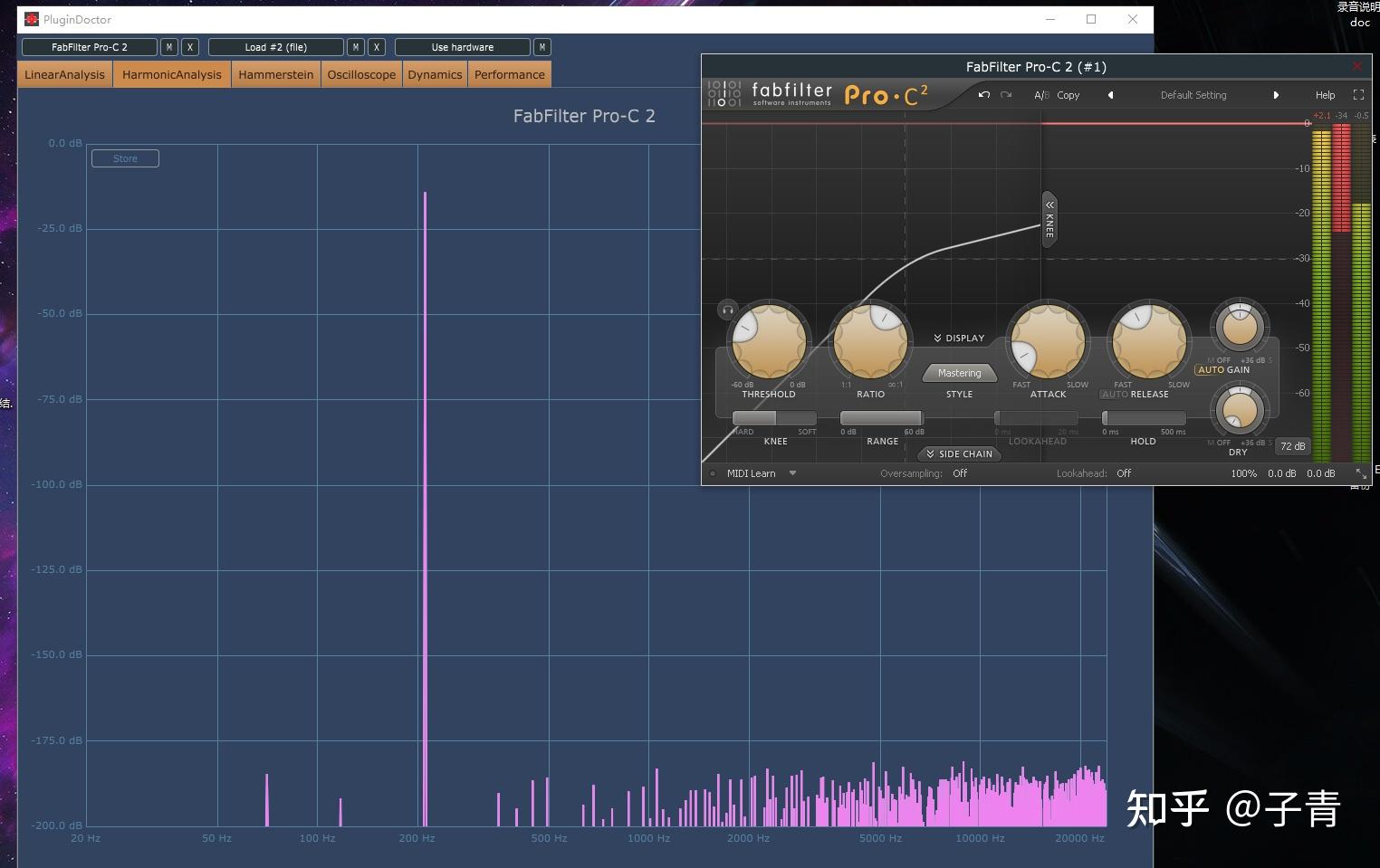Expand the Side Chain section
The height and width of the screenshot is (868, 1380).
[x=959, y=453]
